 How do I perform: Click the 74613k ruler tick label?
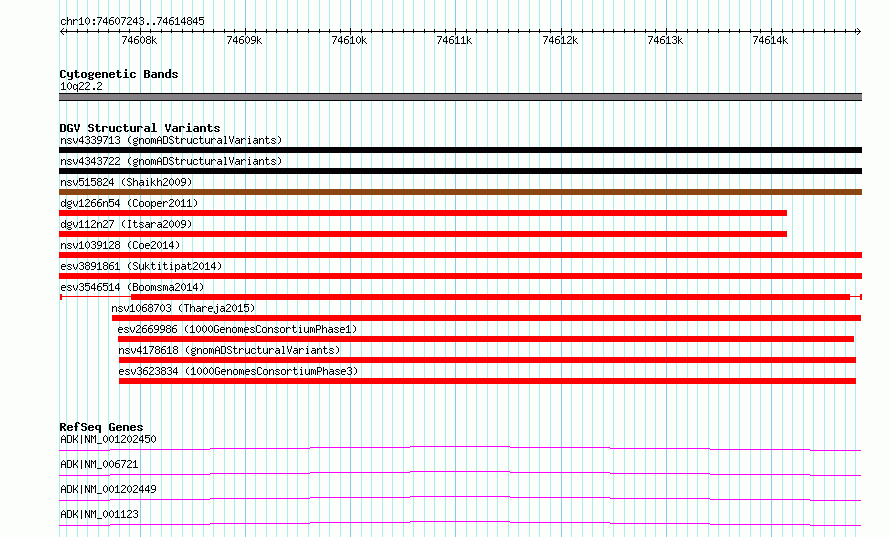point(665,40)
